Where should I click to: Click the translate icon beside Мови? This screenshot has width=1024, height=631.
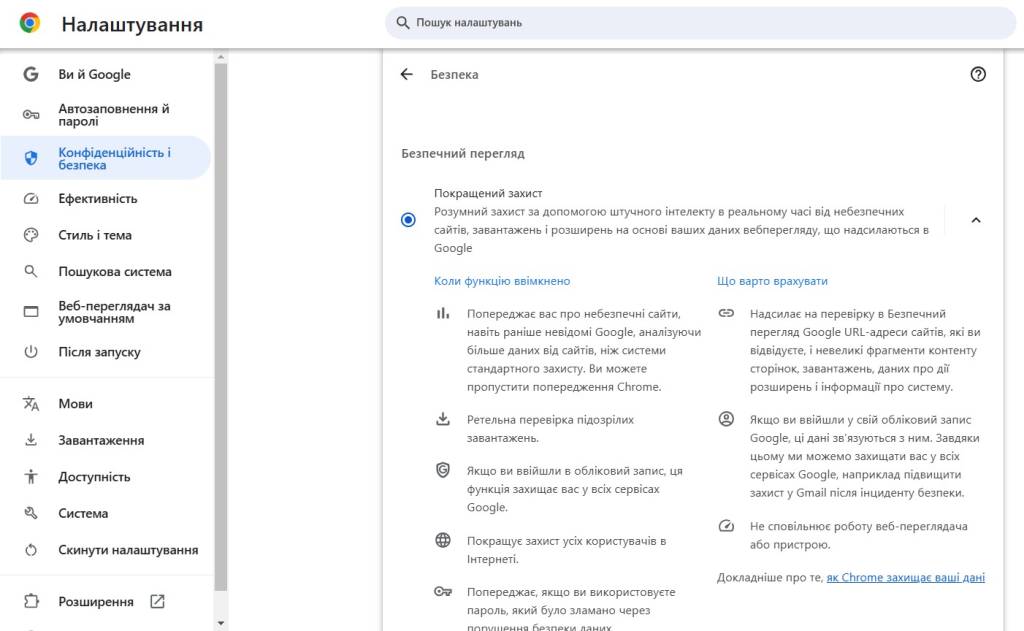31,404
